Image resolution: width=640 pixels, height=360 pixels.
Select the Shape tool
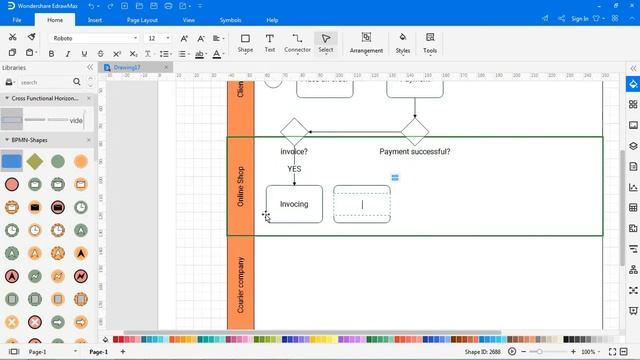click(245, 43)
